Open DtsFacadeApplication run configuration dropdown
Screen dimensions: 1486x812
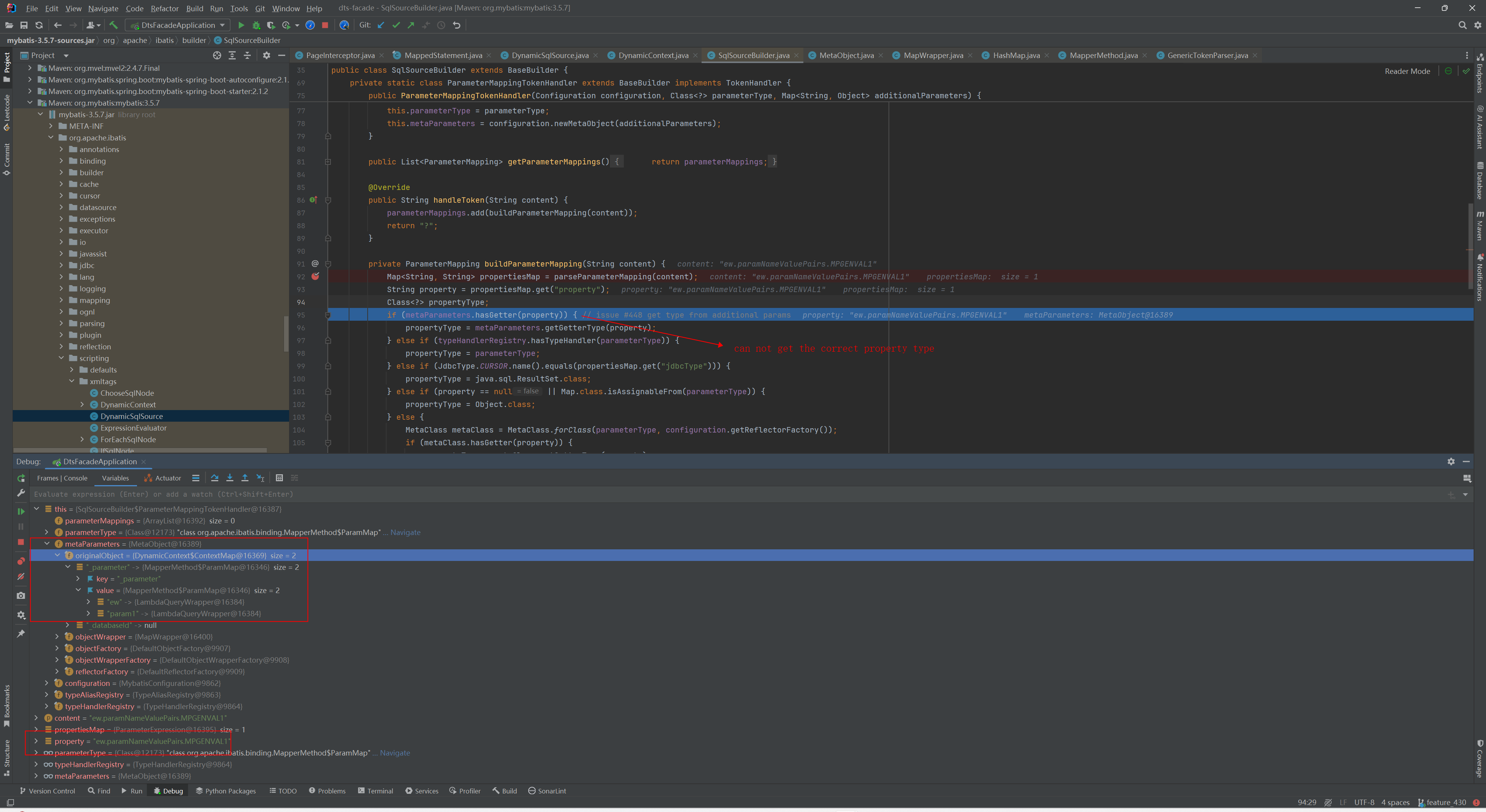click(178, 26)
